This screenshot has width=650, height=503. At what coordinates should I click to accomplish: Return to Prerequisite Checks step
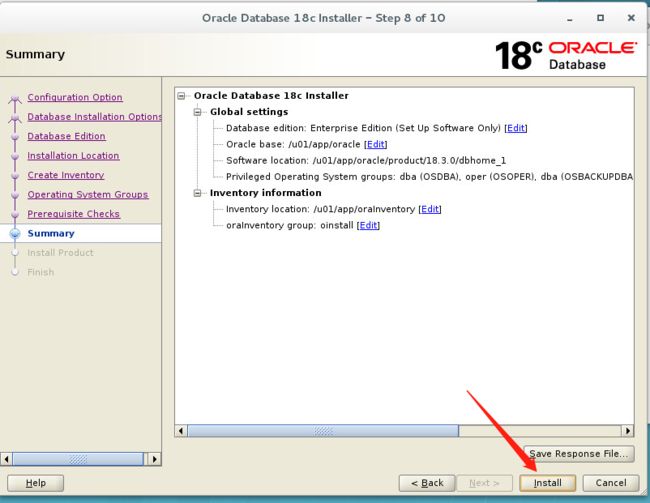(74, 214)
